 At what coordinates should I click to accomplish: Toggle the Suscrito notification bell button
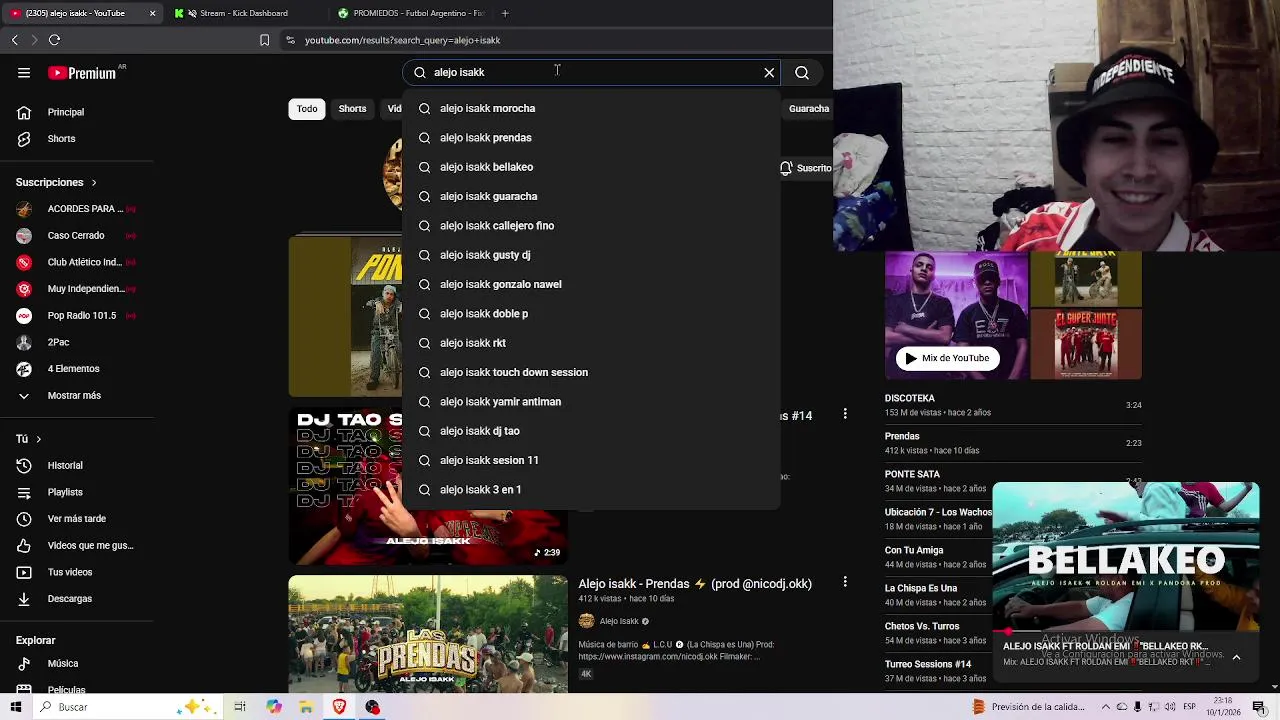pyautogui.click(x=806, y=168)
